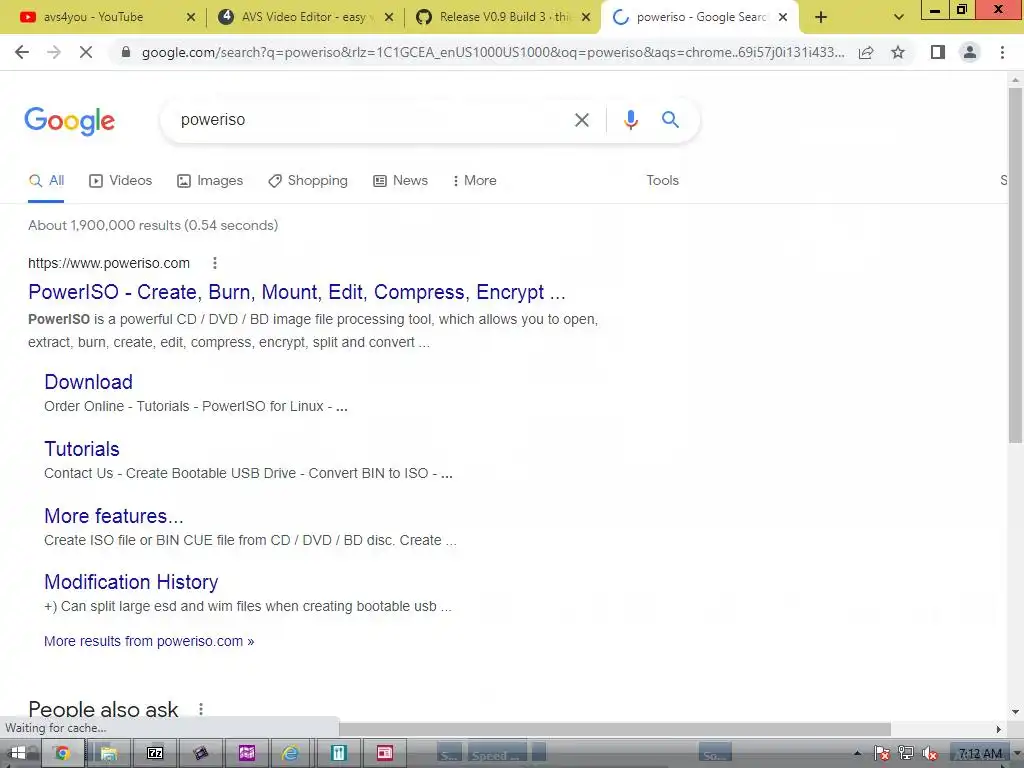
Task: Close the avs4you YouTube tab
Action: tap(191, 17)
